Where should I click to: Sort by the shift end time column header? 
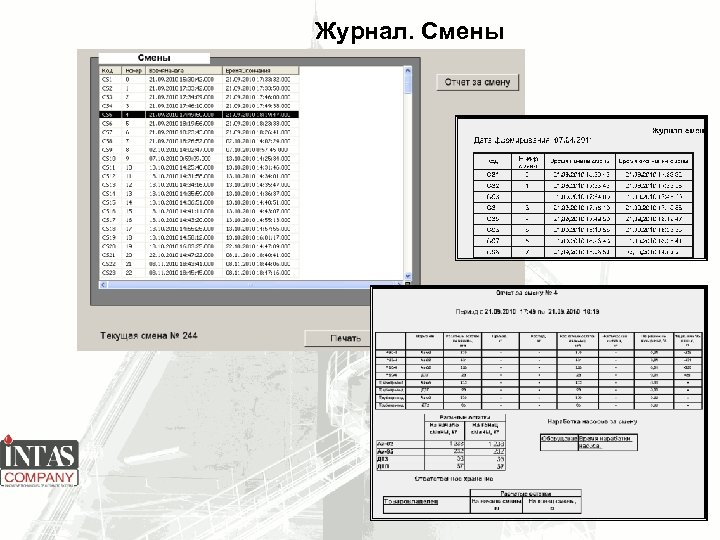pos(261,71)
